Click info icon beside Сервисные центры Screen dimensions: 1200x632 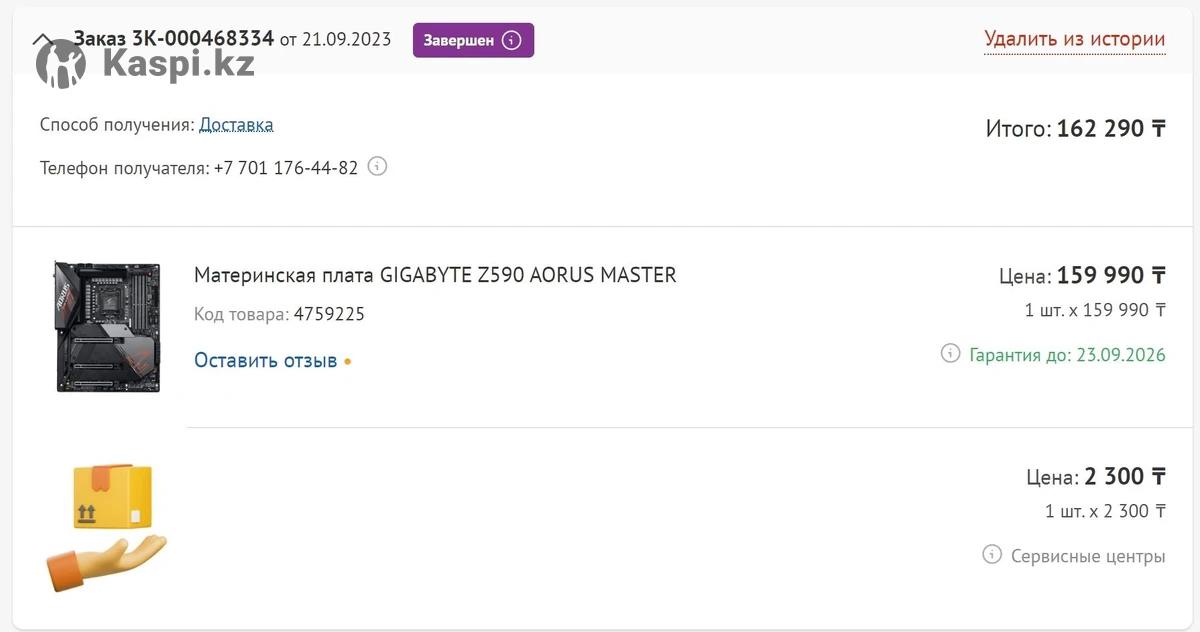tap(991, 554)
